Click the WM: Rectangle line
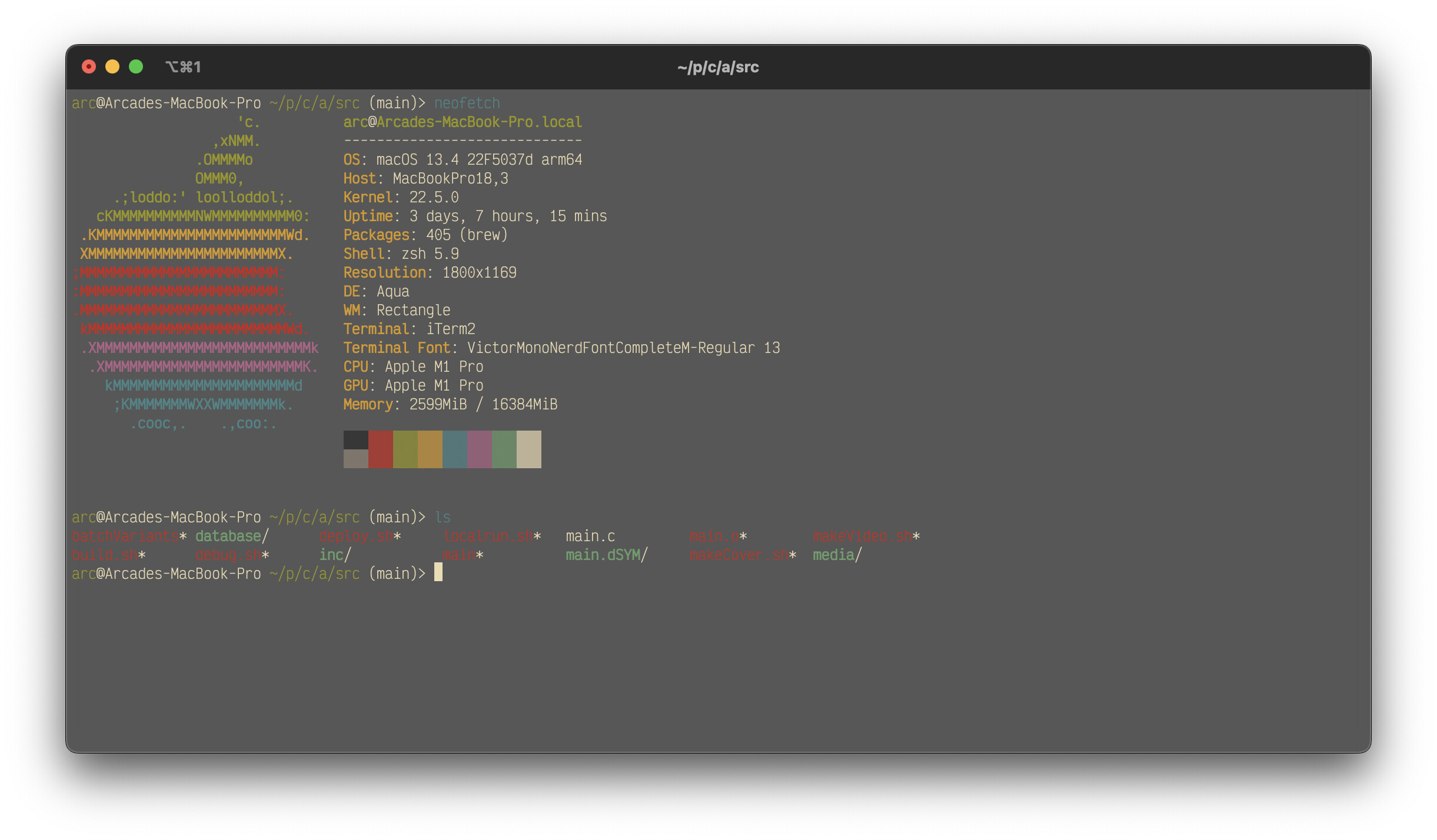The height and width of the screenshot is (840, 1437). pos(397,310)
